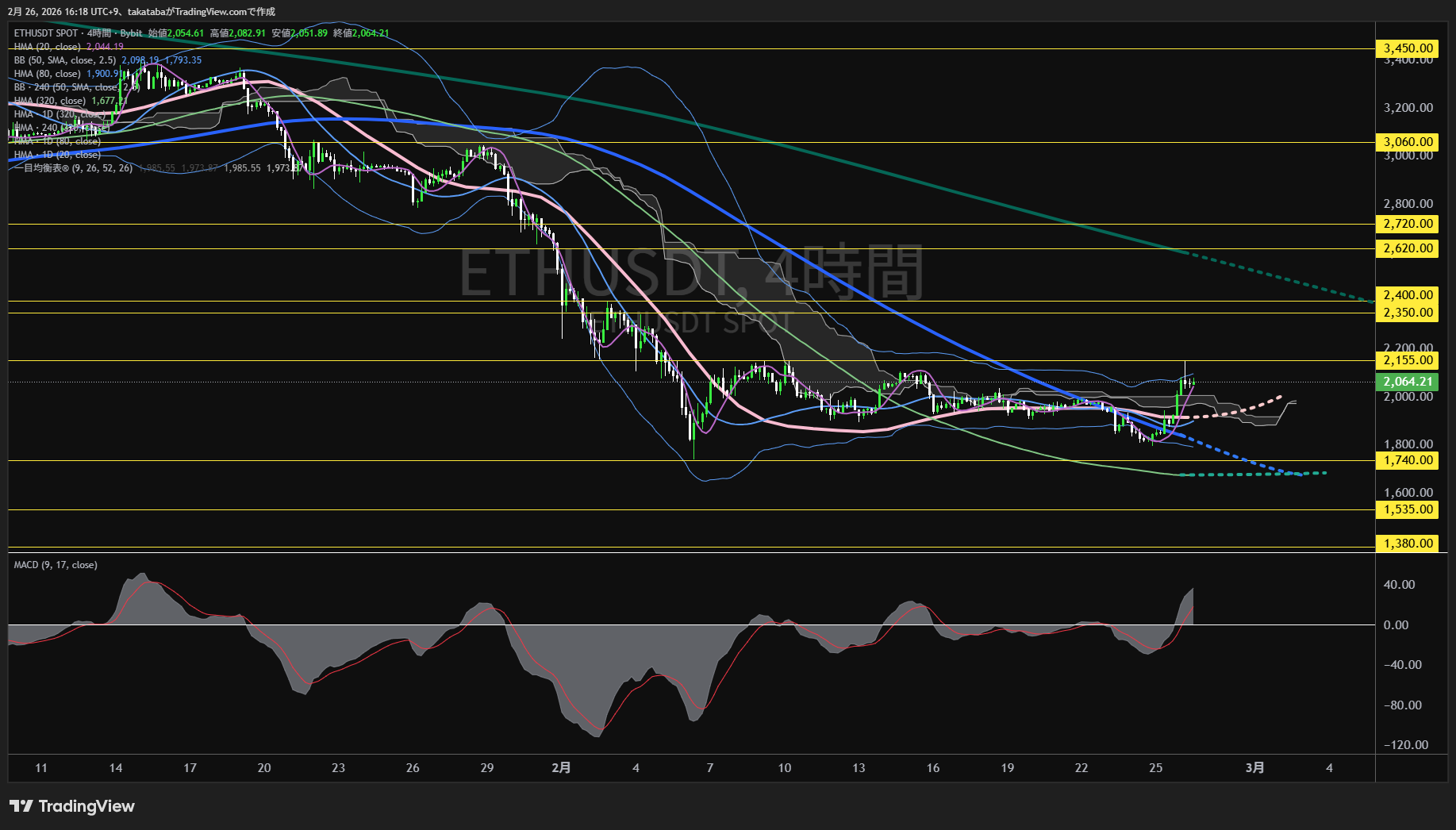Select the HMA (20, close) legend entry

point(48,47)
